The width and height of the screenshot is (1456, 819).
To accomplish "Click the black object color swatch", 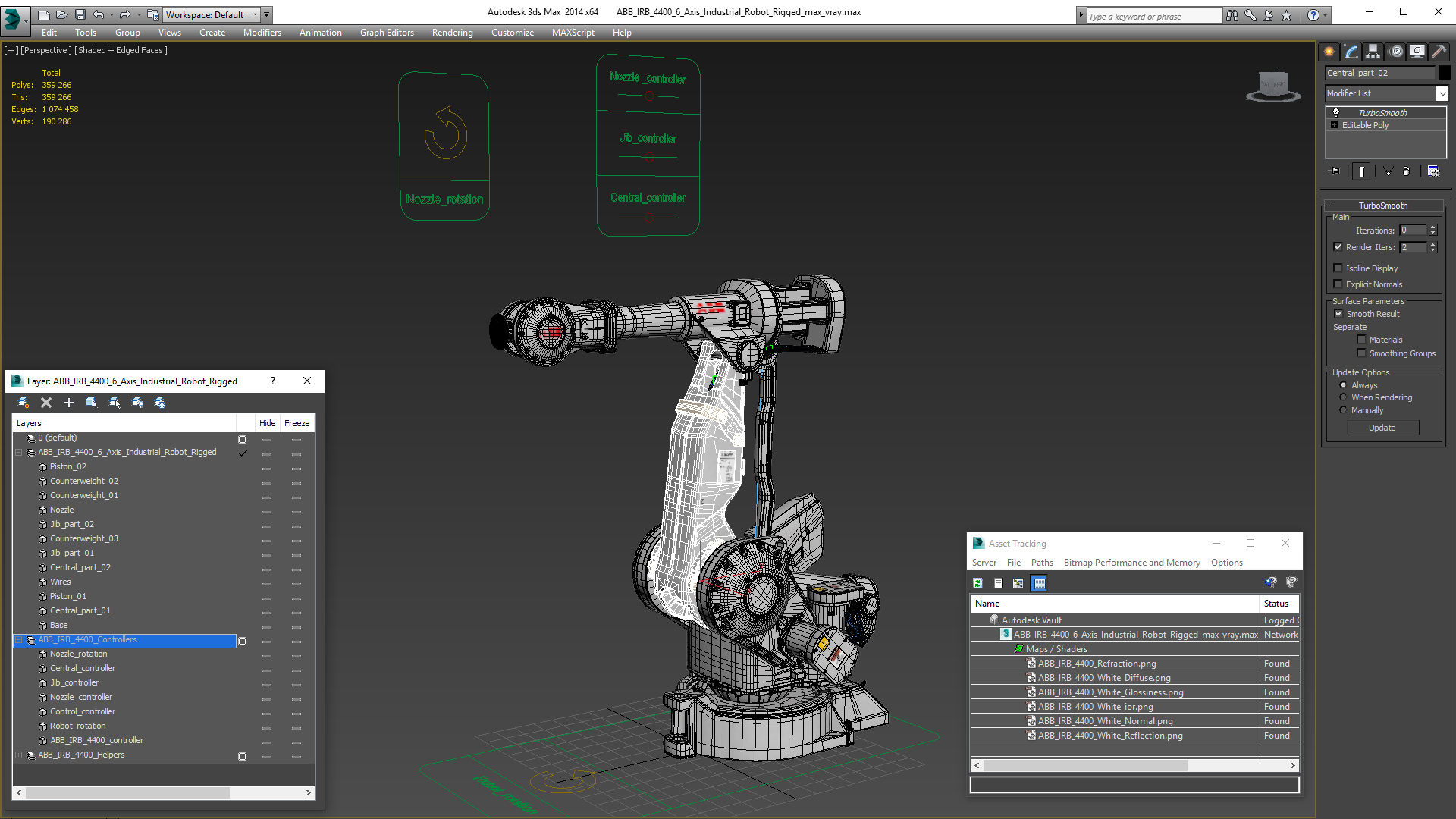I will (1445, 73).
